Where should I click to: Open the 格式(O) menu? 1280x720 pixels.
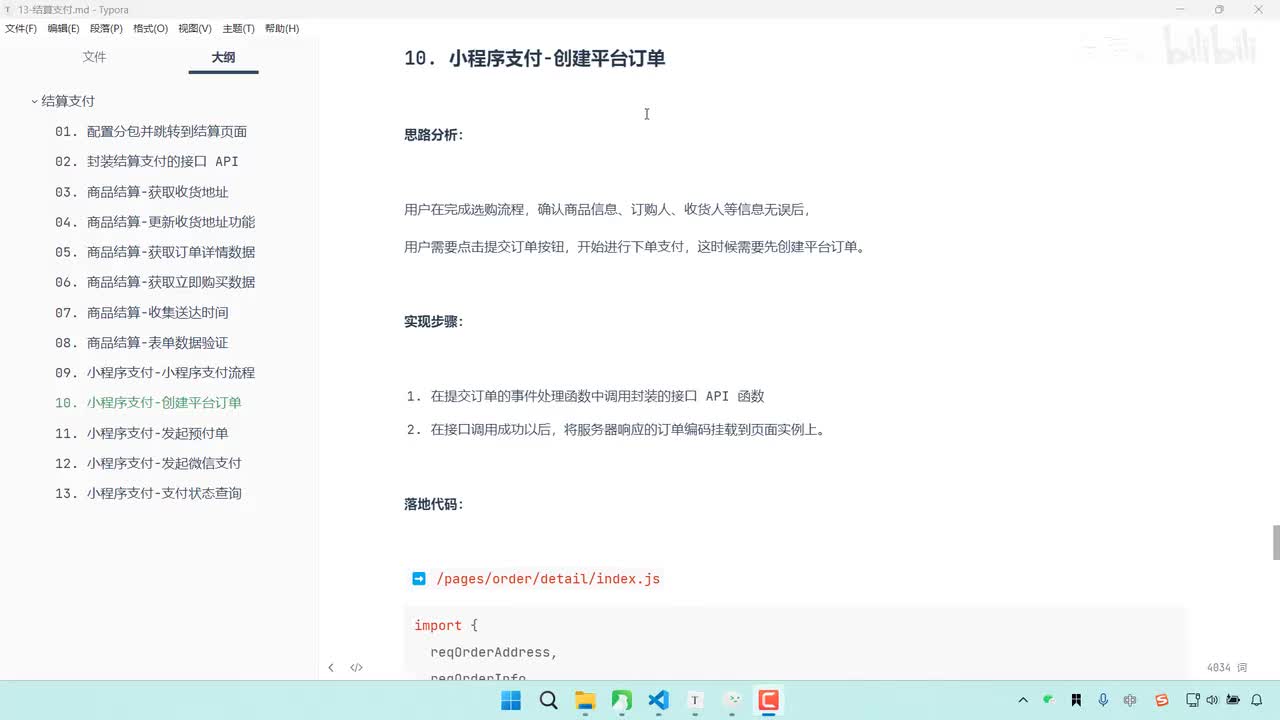click(x=150, y=29)
